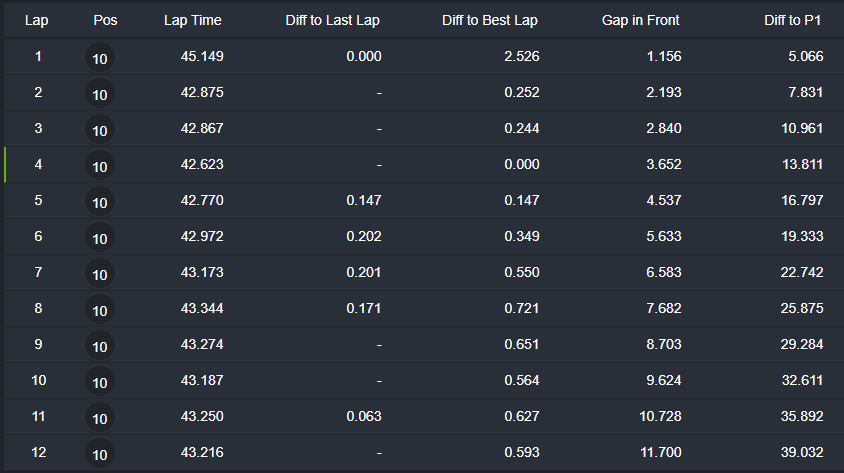The height and width of the screenshot is (473, 844).
Task: Click the position 10 badge on lap 3
Action: (x=100, y=130)
